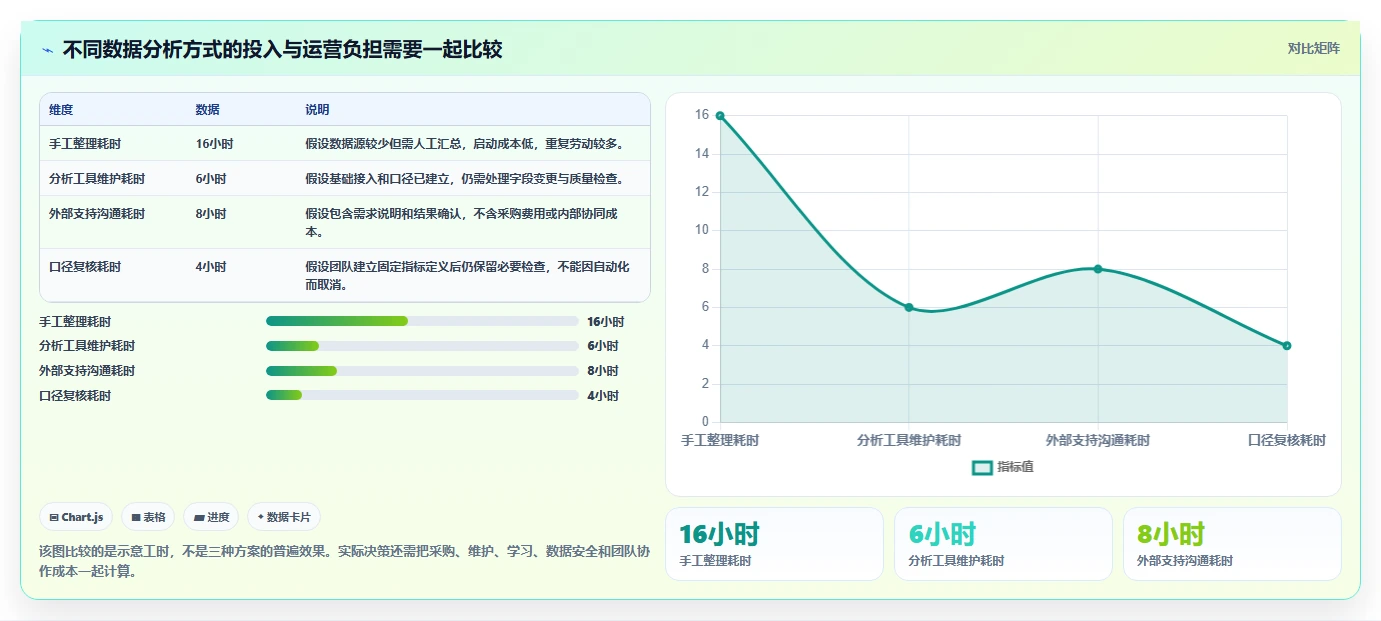Click the chart data point at 16
1381x621 pixels.
pos(720,116)
